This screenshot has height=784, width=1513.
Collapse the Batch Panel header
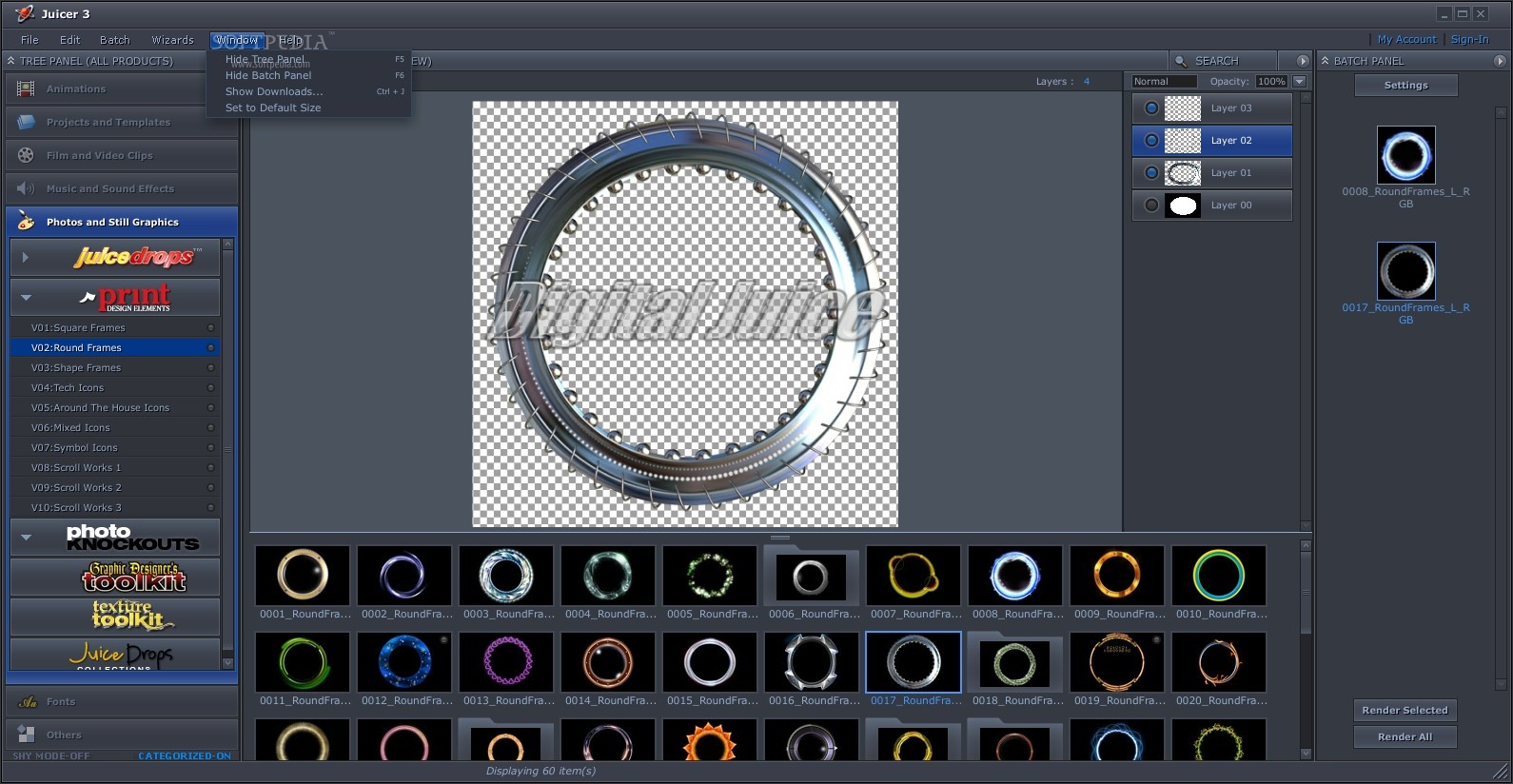point(1325,61)
